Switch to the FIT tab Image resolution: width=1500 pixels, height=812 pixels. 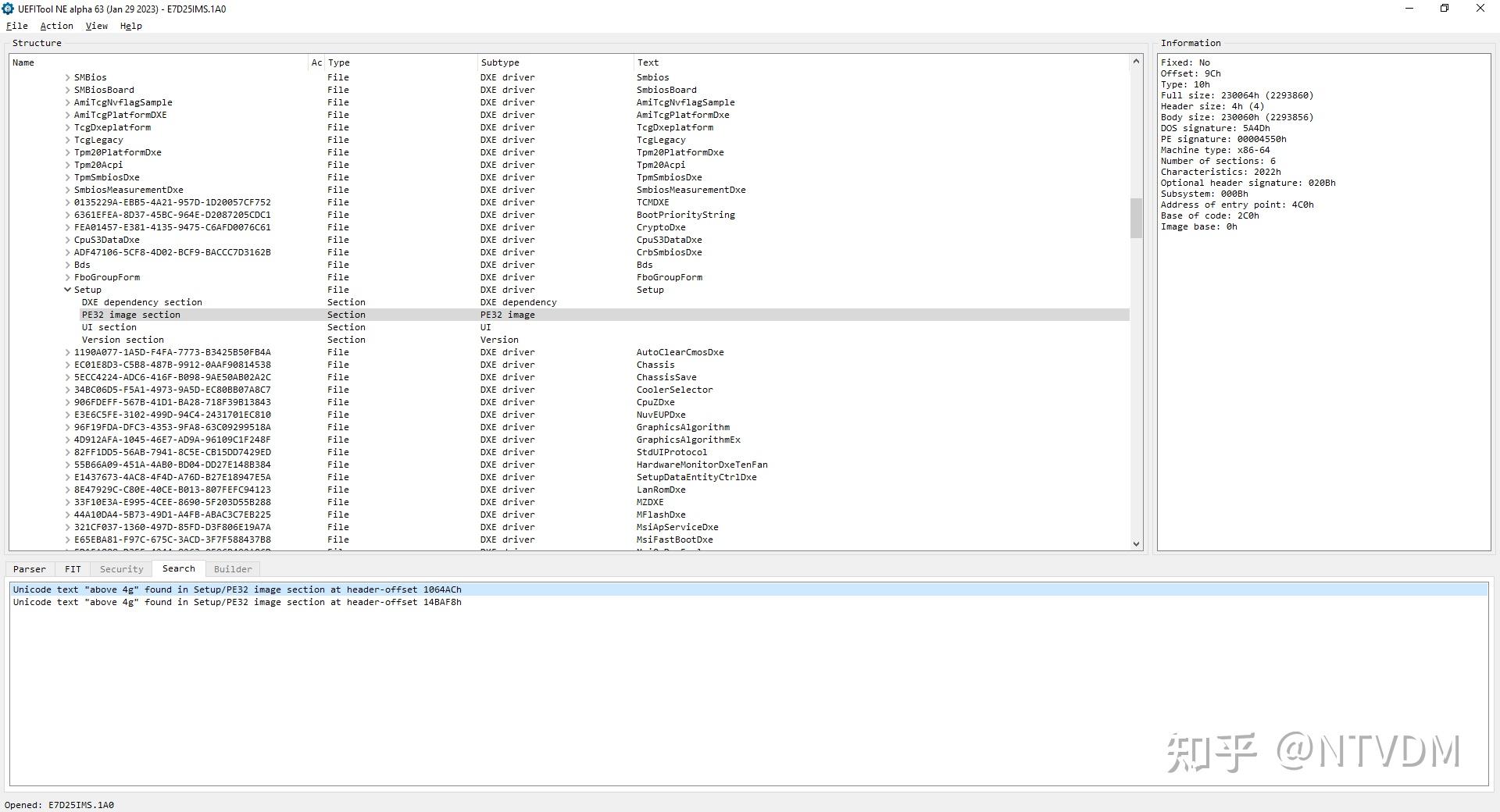point(72,568)
